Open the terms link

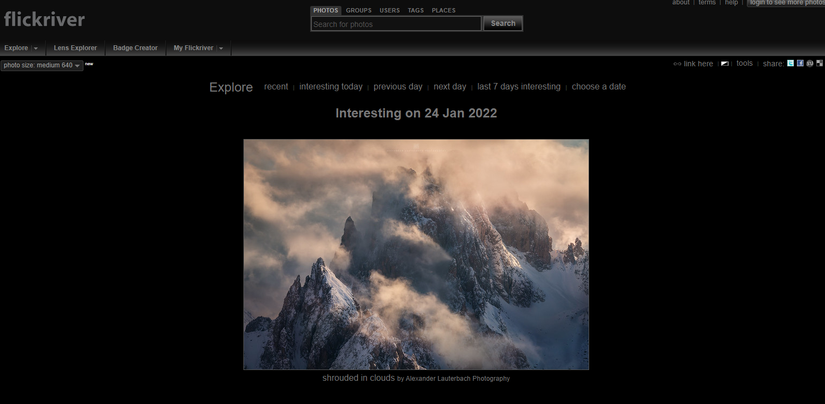pos(707,3)
